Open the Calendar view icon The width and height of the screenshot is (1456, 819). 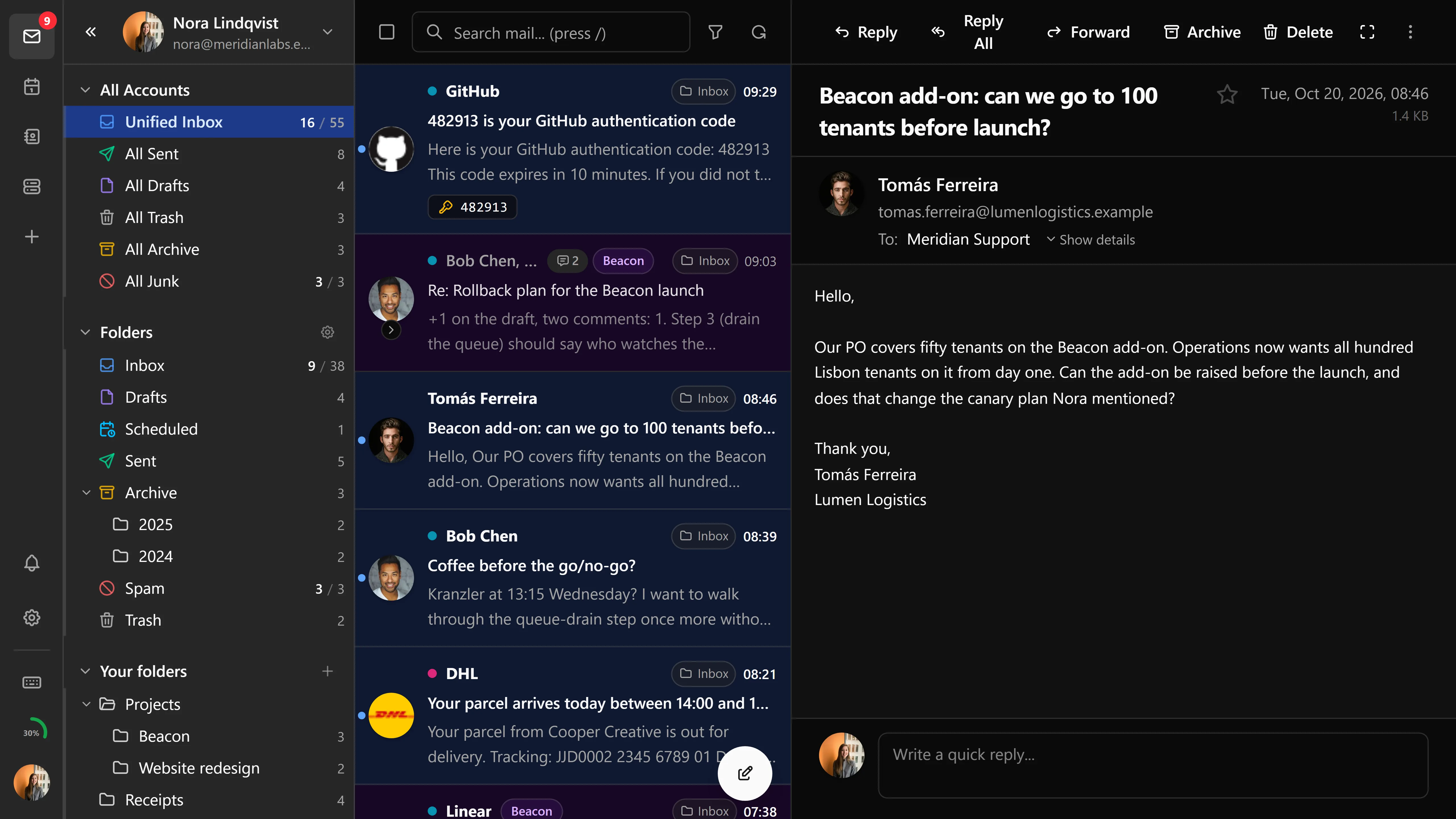coord(32,86)
